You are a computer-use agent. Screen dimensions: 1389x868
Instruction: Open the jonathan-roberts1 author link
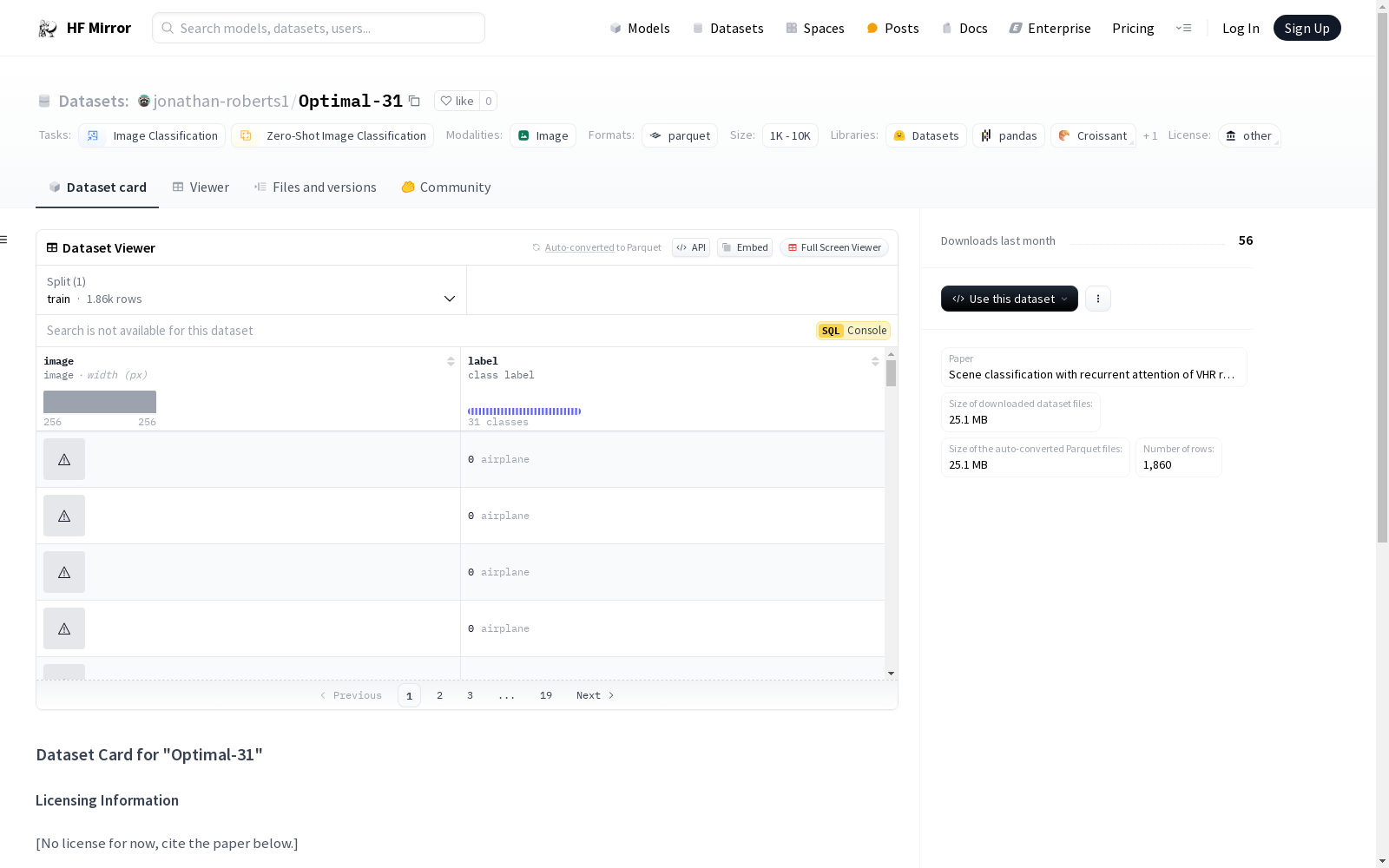coord(221,101)
